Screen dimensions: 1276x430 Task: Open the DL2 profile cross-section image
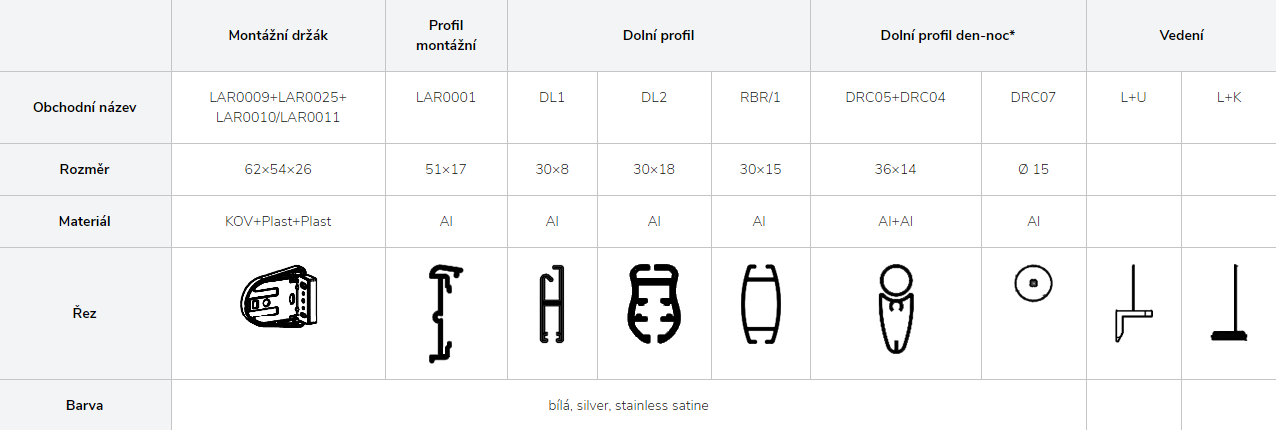pos(654,305)
